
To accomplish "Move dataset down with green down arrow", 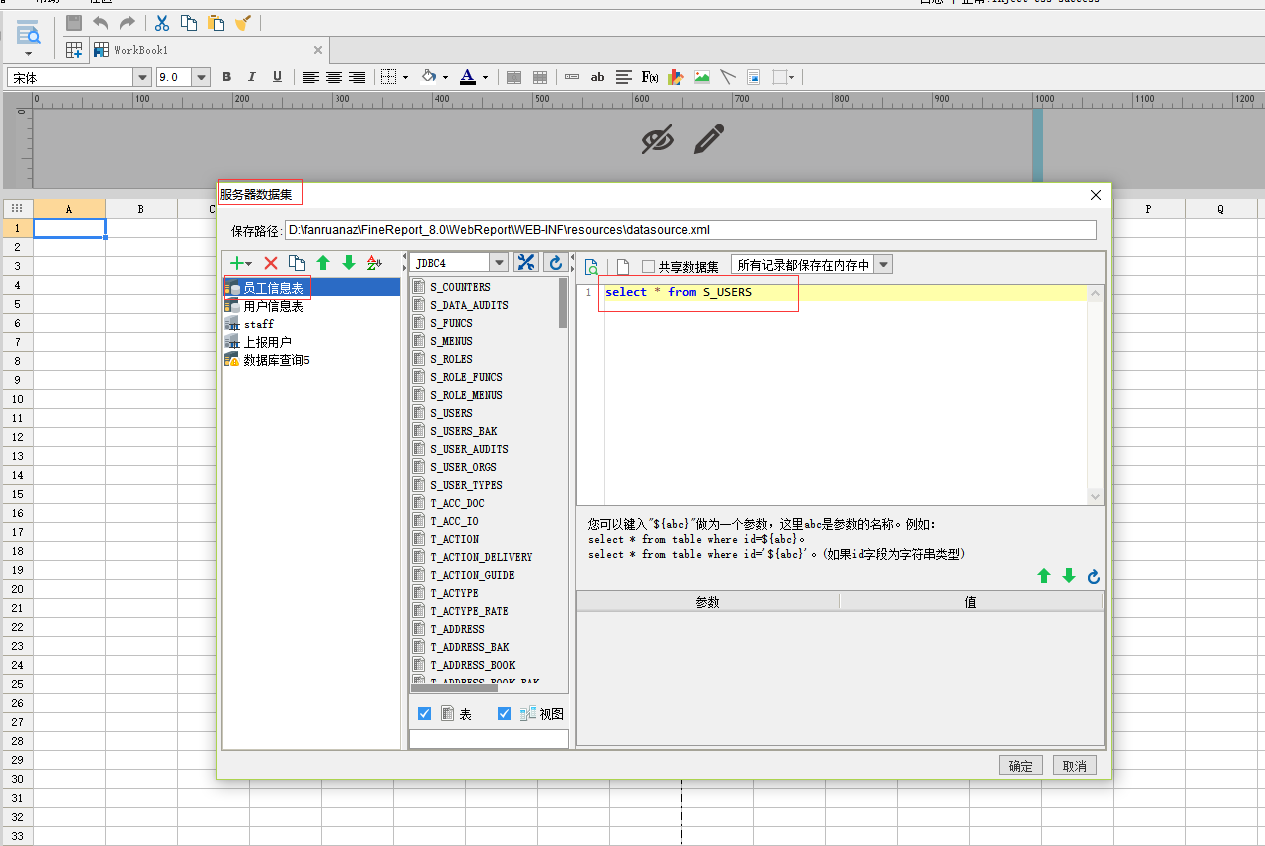I will coord(349,263).
